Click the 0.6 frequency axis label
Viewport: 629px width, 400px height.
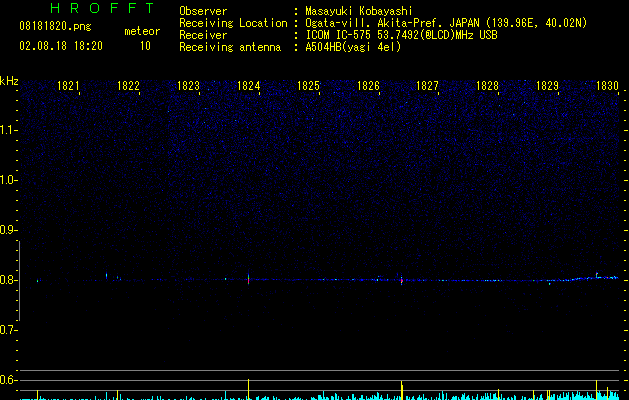[8, 380]
